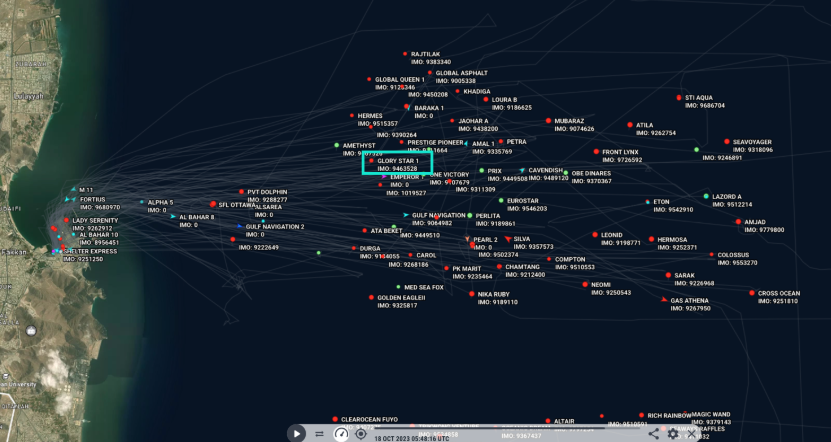Click the DURGA vessel label

click(370, 249)
